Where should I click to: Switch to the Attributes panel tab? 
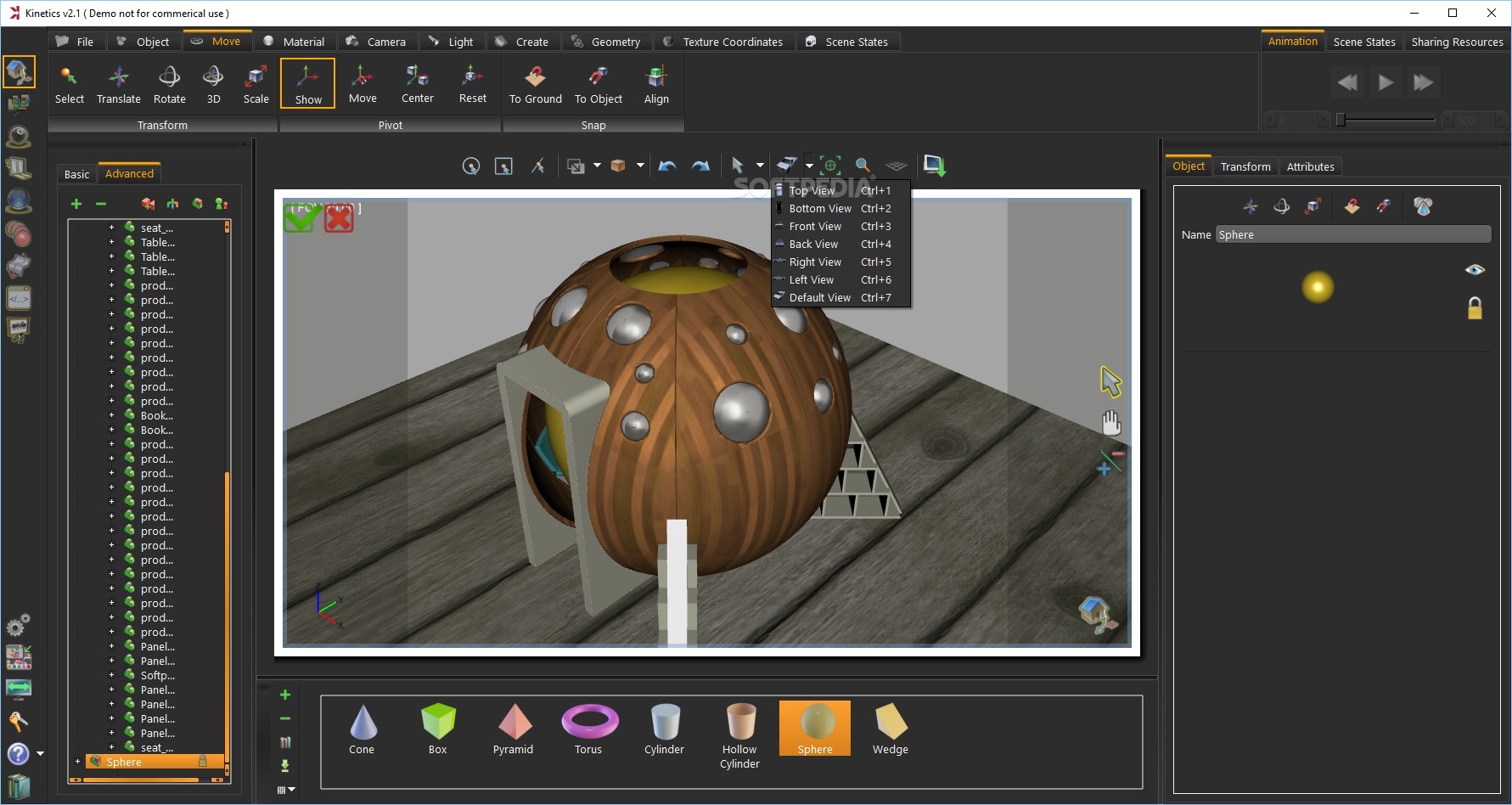(x=1310, y=166)
